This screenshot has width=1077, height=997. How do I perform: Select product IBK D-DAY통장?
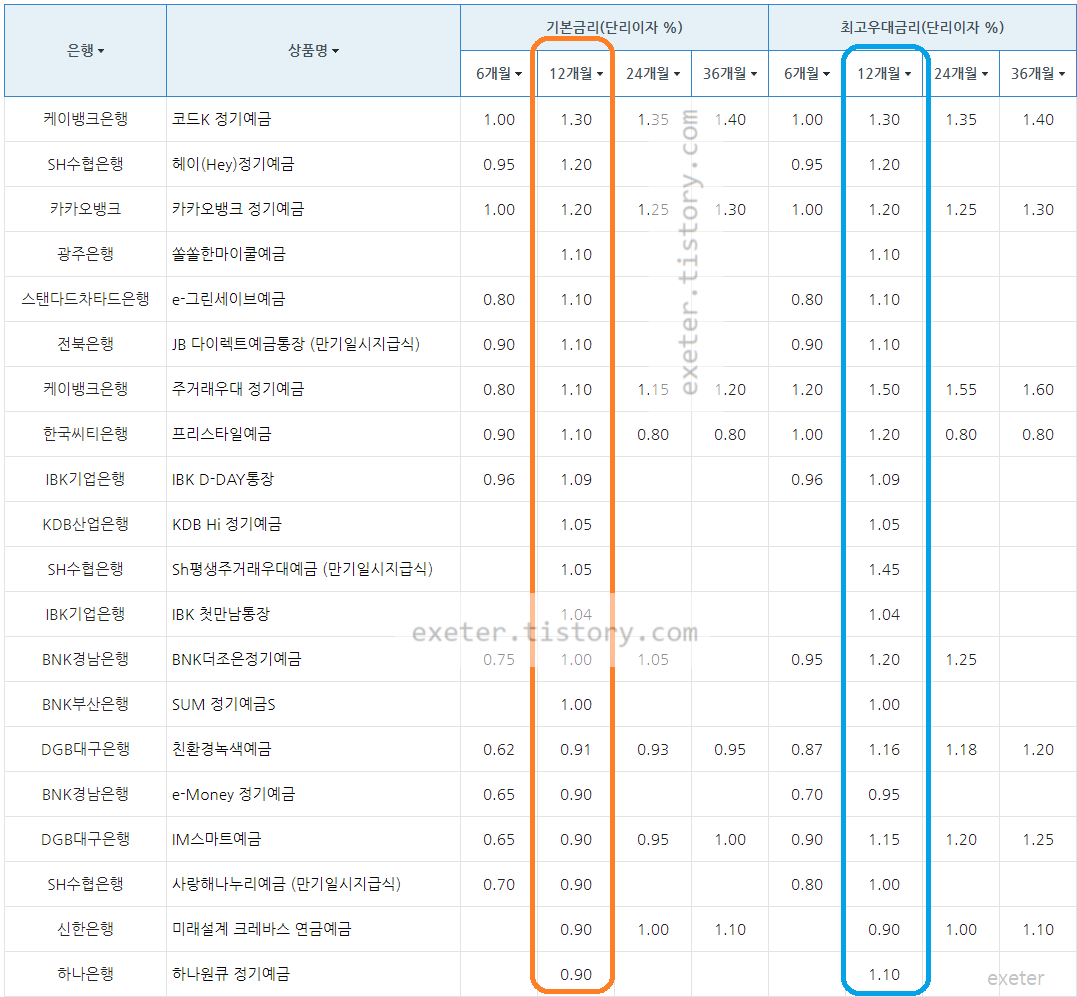click(223, 479)
